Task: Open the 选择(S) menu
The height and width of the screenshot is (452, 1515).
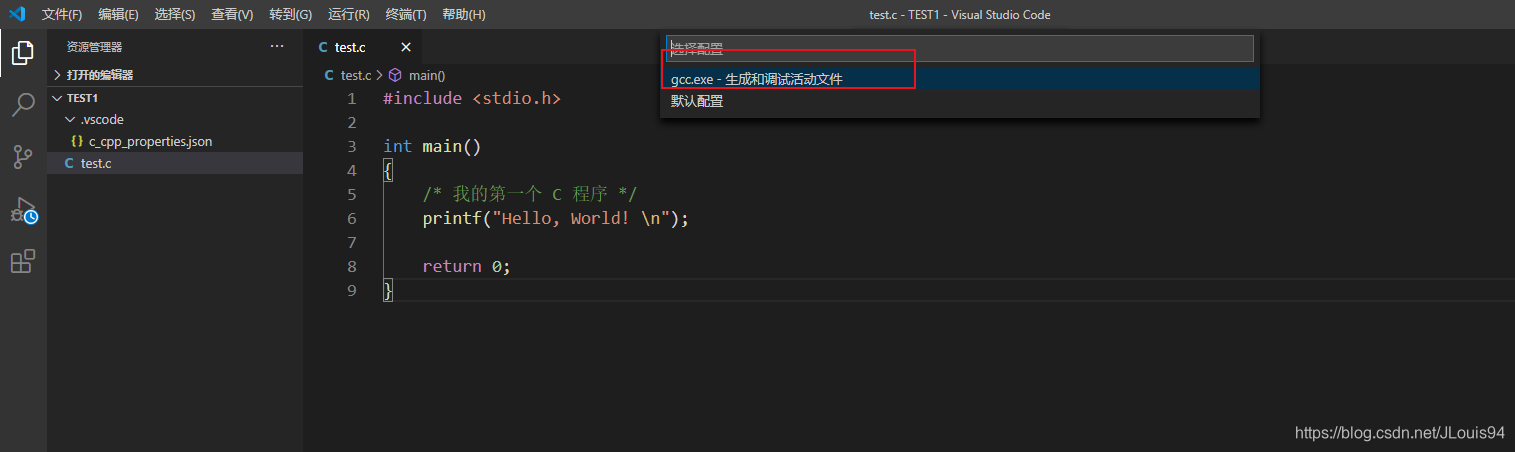Action: tap(175, 14)
